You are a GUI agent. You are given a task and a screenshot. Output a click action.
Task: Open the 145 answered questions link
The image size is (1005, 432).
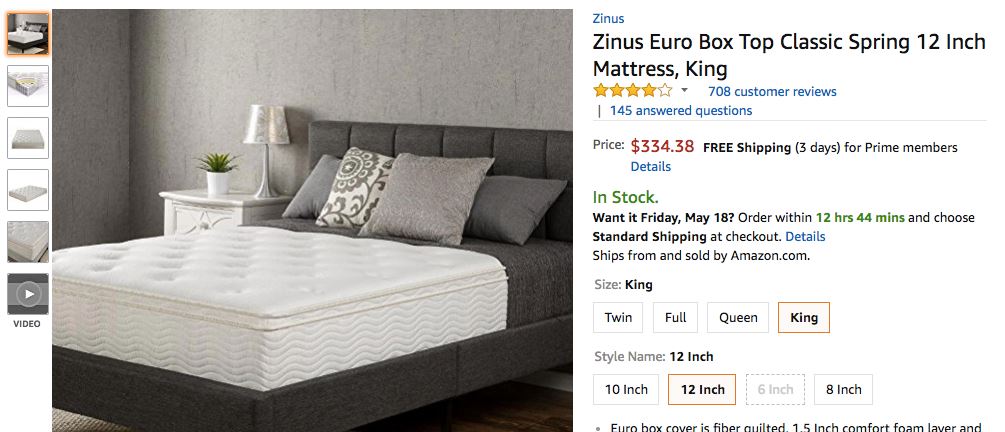(680, 111)
